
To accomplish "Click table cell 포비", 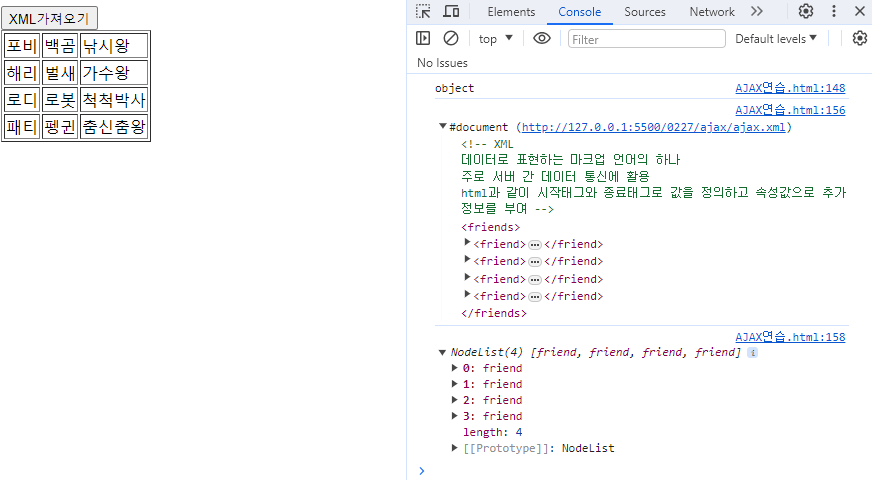I will click(22, 46).
